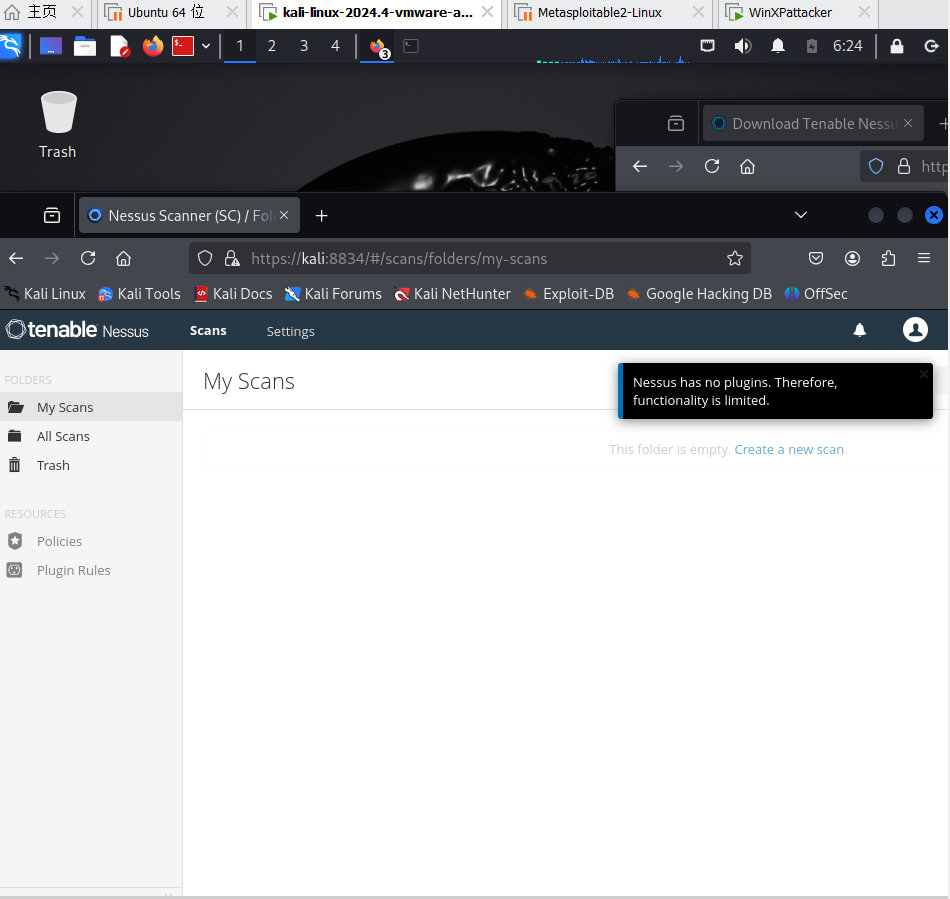Expand the list all tabs chevron

coord(801,215)
